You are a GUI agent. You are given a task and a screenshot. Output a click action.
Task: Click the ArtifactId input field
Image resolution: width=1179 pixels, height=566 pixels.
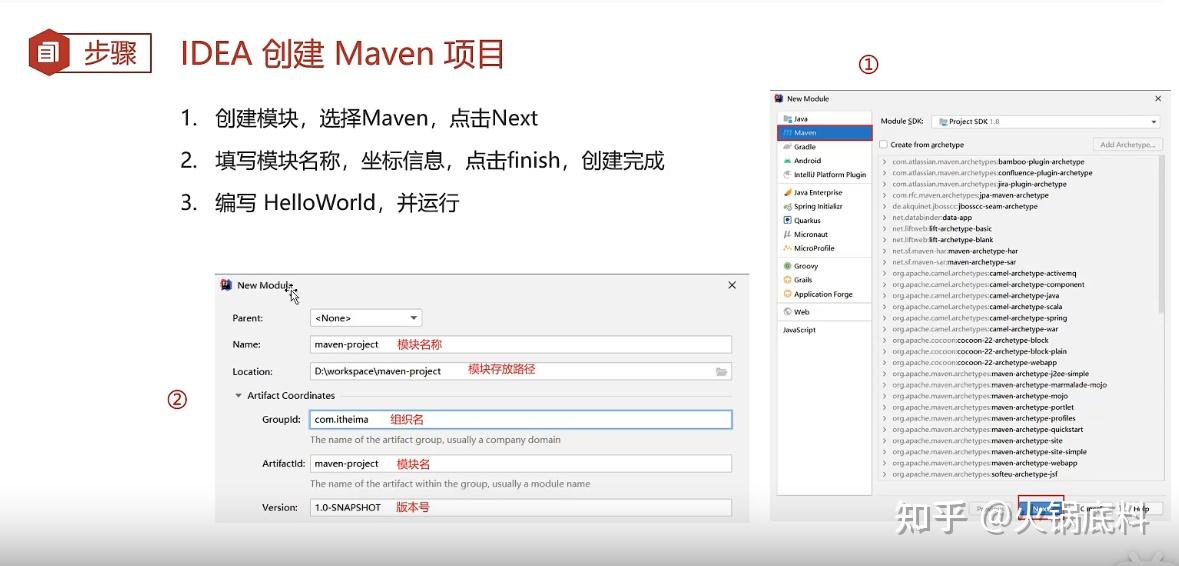tap(520, 464)
